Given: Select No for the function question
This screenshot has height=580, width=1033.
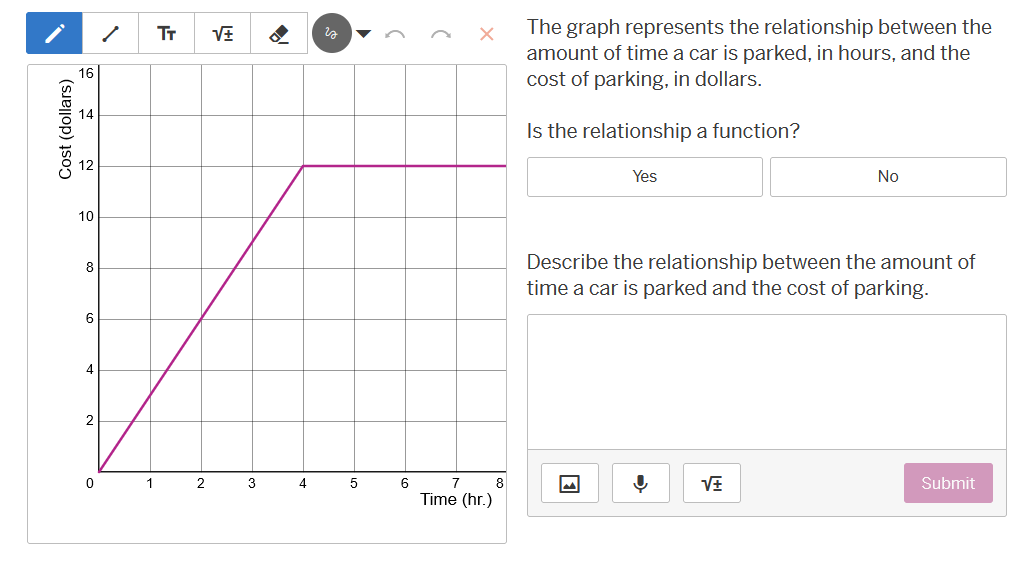Looking at the screenshot, I should 888,176.
